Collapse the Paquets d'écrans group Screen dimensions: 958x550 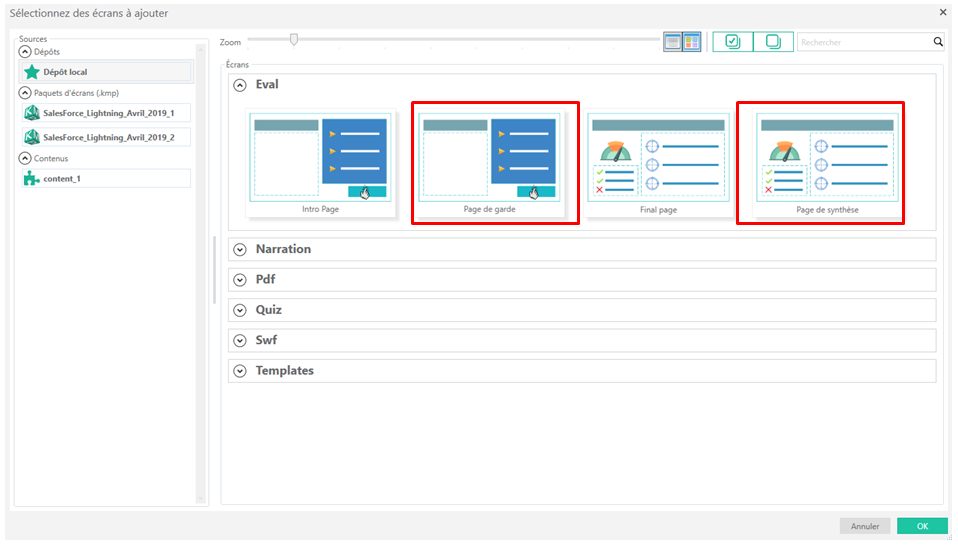pyautogui.click(x=25, y=92)
